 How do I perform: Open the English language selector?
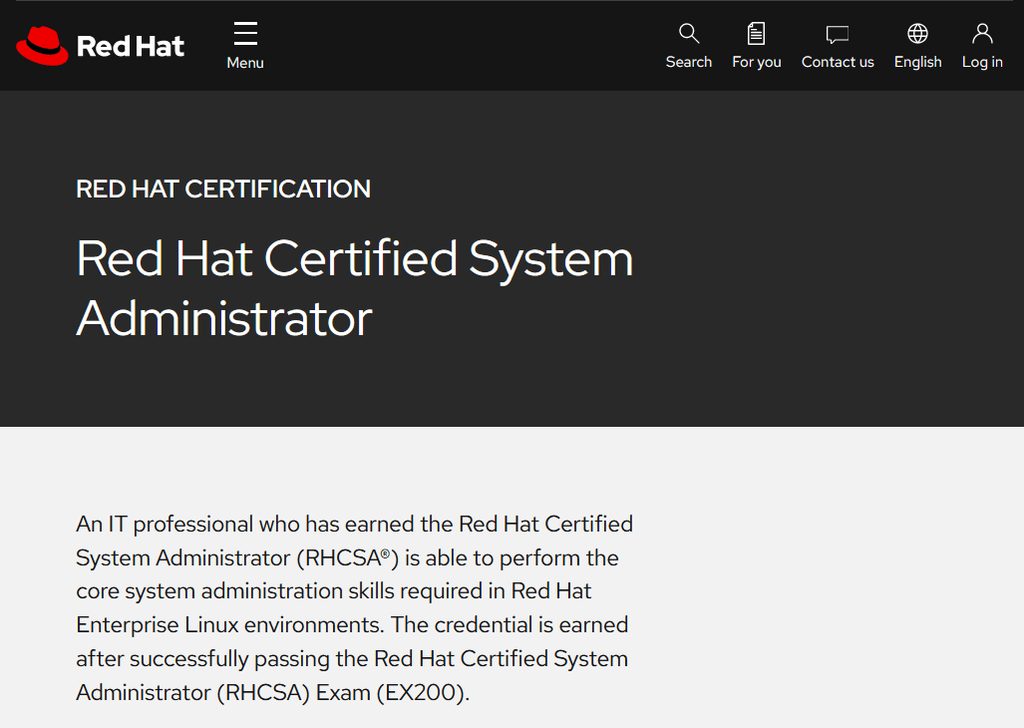pyautogui.click(x=917, y=45)
